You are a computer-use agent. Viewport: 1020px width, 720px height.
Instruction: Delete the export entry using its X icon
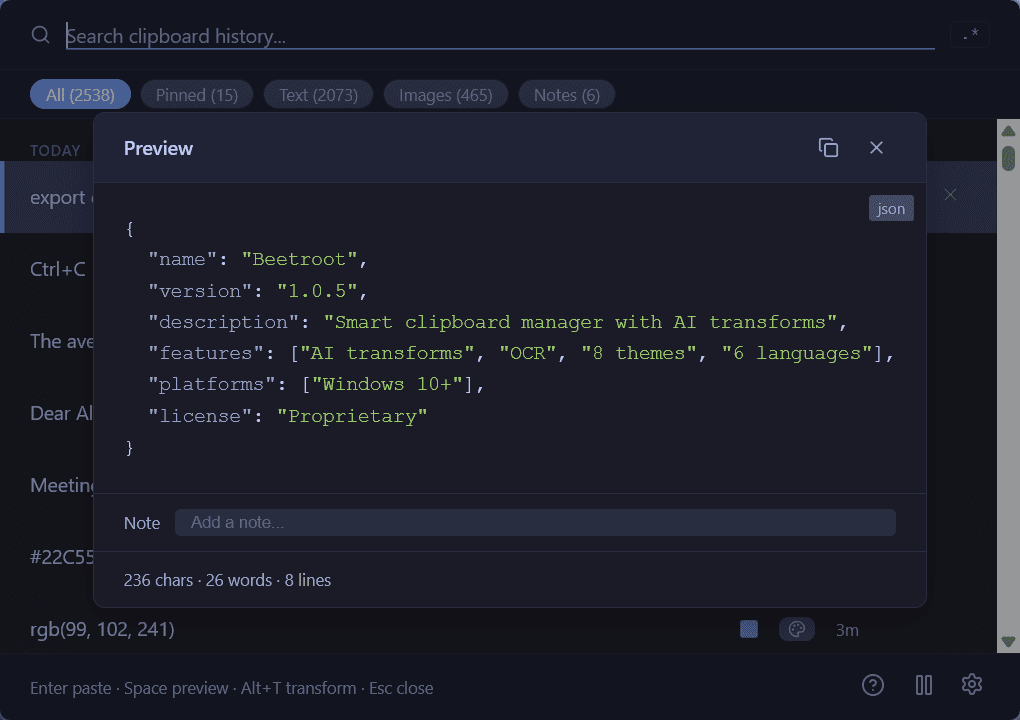949,194
